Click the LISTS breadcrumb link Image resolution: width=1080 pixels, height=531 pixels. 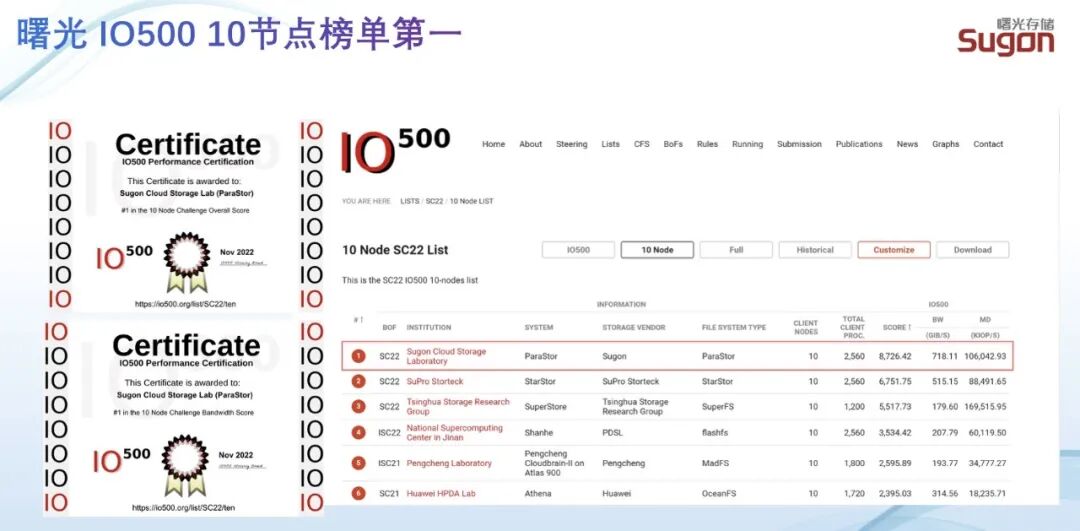point(409,201)
